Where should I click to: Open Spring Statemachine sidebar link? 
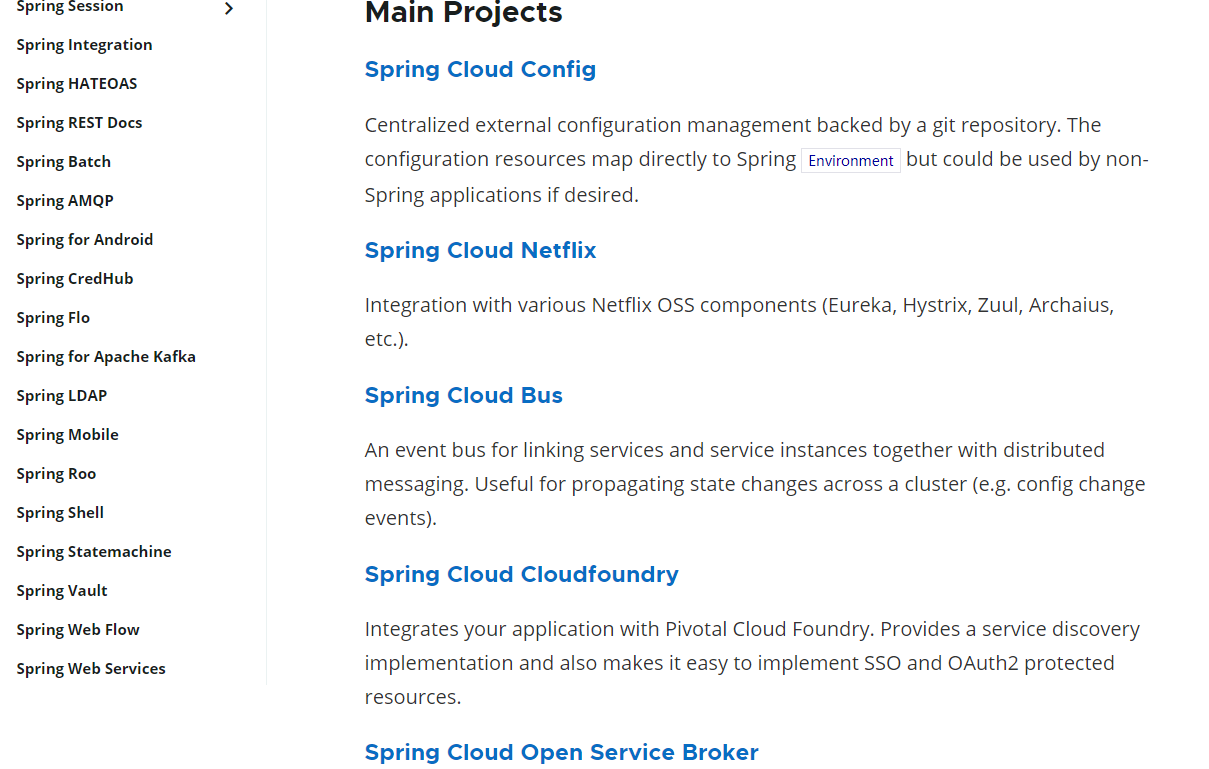tap(94, 552)
